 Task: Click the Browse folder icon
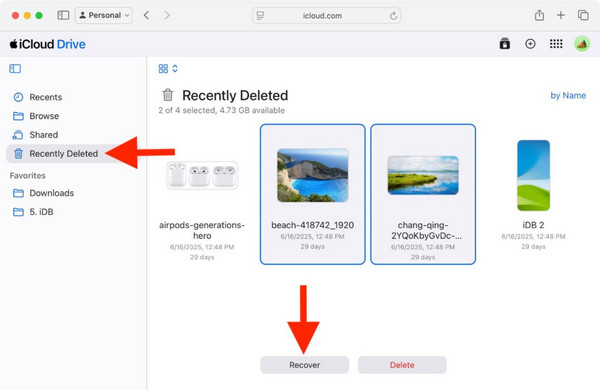click(18, 116)
